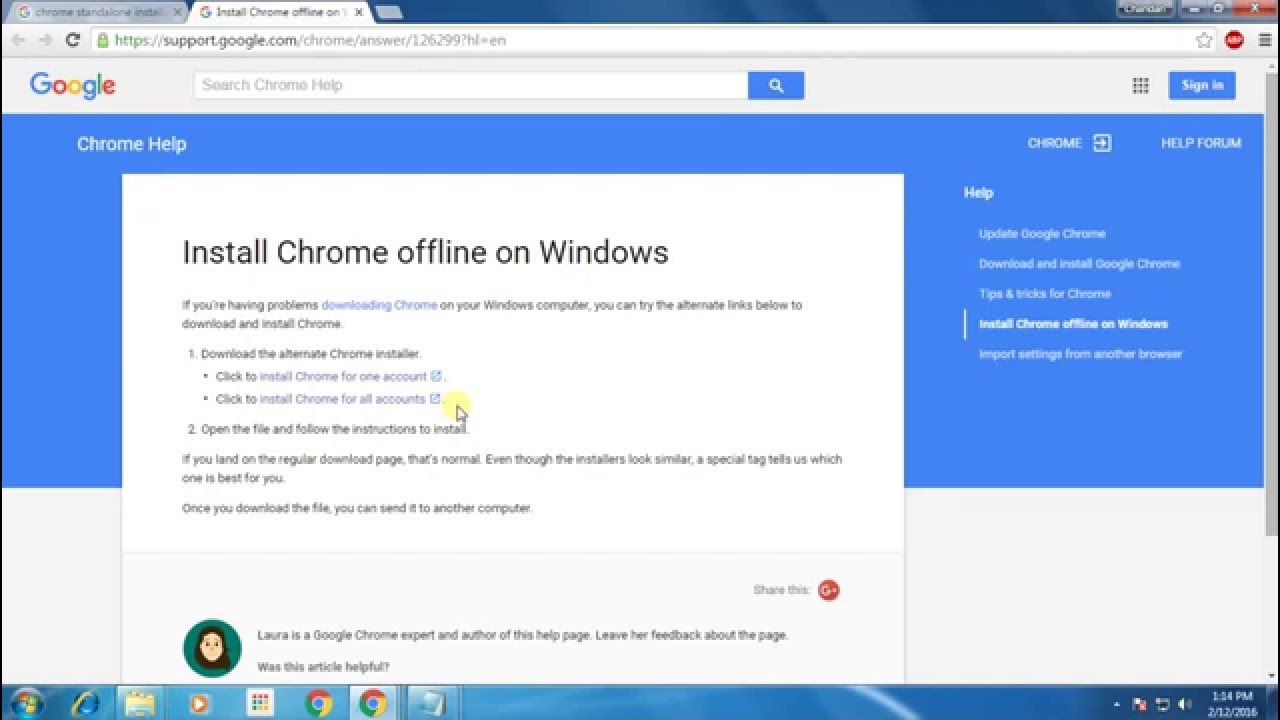Select Install Chrome offline on Windows sidebar item
The height and width of the screenshot is (720, 1280).
coord(1073,323)
